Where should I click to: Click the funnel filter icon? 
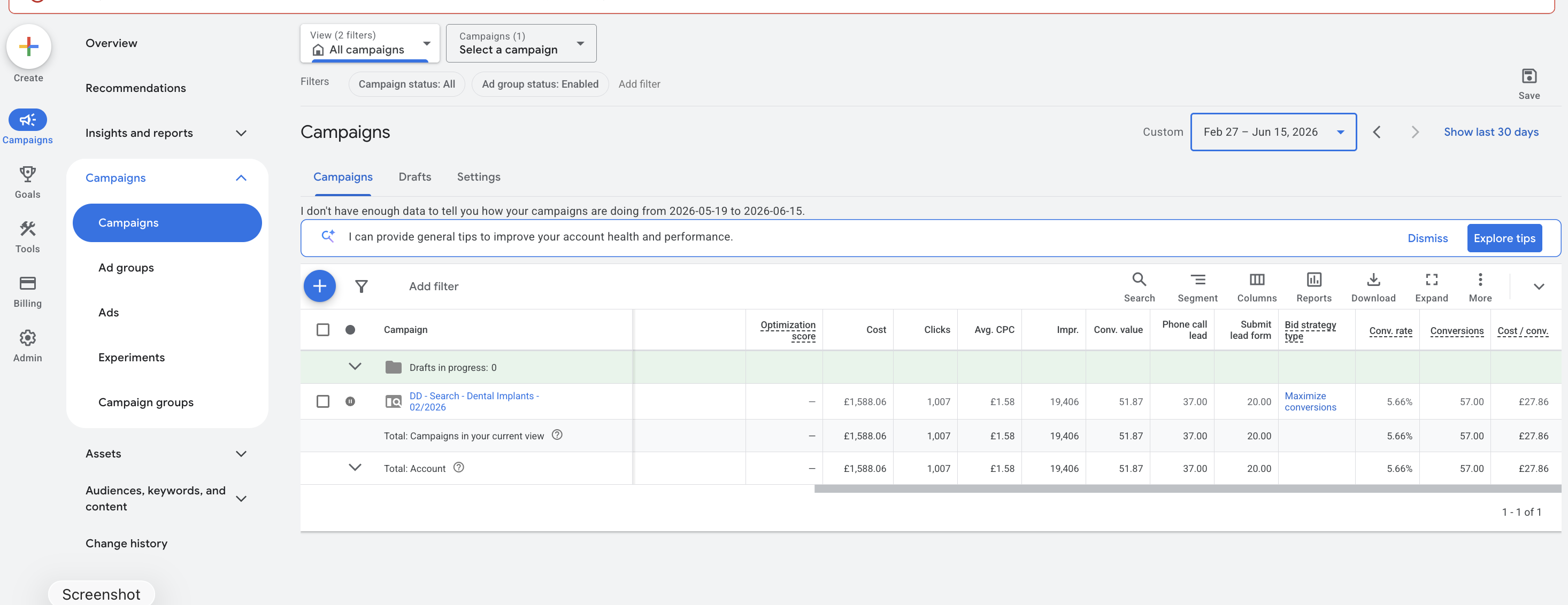tap(361, 286)
